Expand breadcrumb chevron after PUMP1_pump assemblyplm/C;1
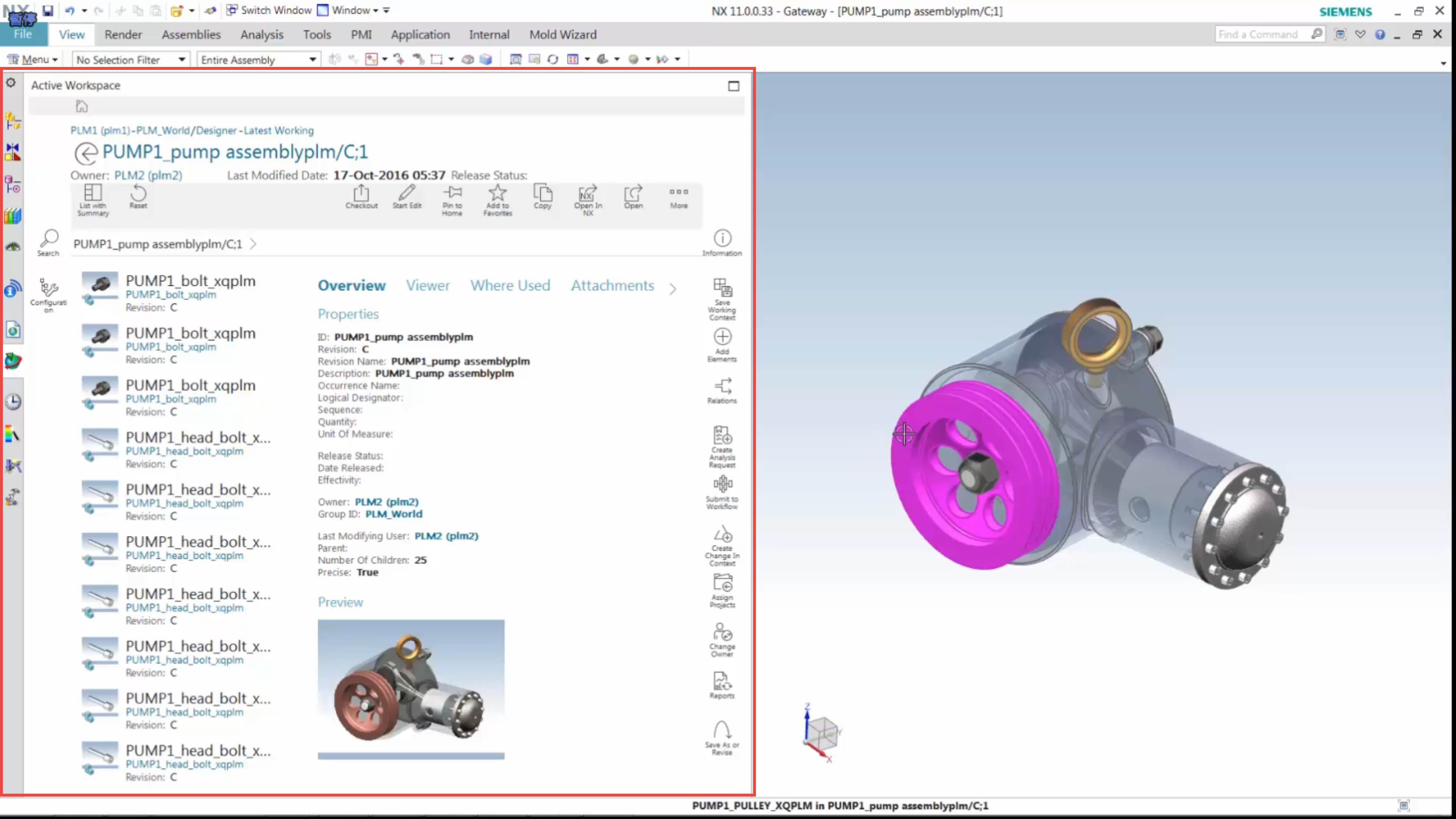 coord(253,244)
